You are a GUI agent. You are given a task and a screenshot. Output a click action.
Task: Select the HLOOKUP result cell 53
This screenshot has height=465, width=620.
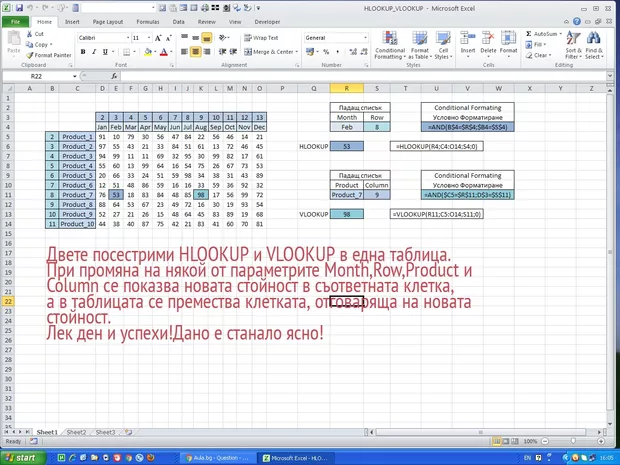coord(347,146)
